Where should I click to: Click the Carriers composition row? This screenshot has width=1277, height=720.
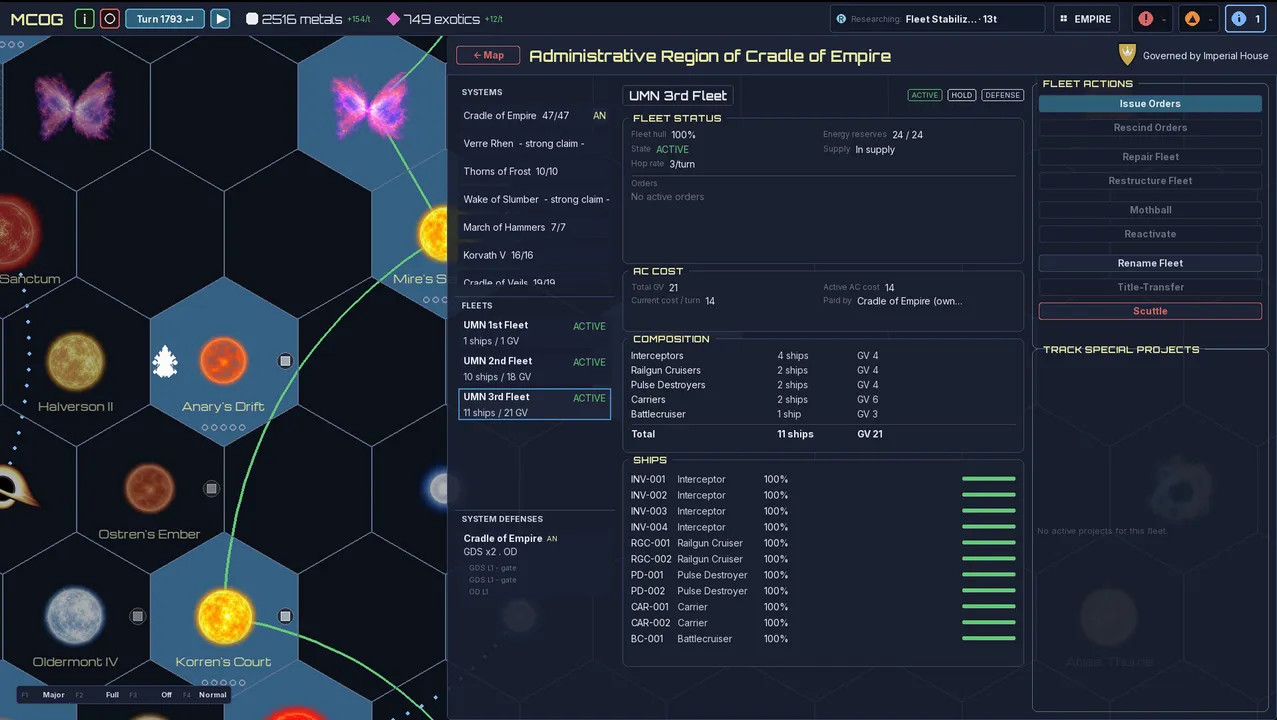823,400
